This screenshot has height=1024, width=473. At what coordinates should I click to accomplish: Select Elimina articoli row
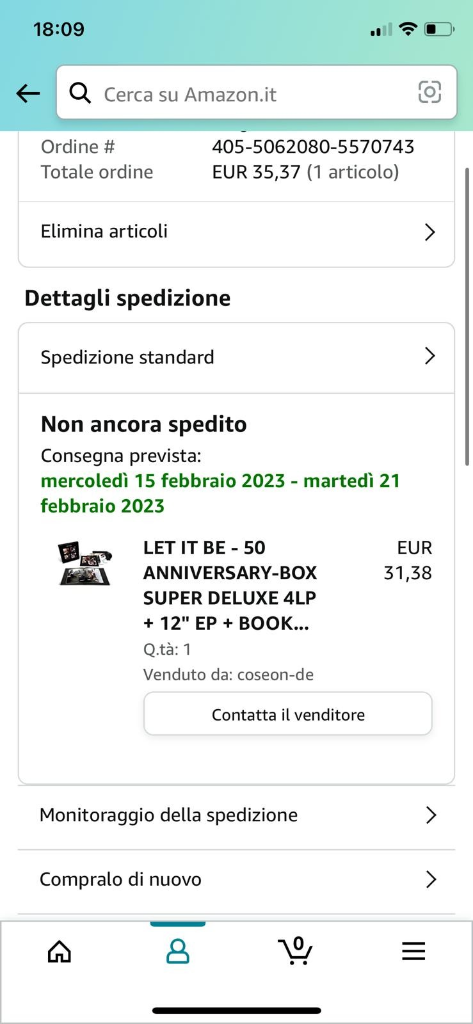tap(236, 232)
